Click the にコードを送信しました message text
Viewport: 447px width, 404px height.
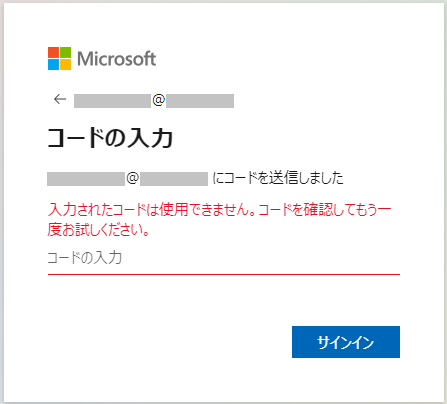[277, 178]
